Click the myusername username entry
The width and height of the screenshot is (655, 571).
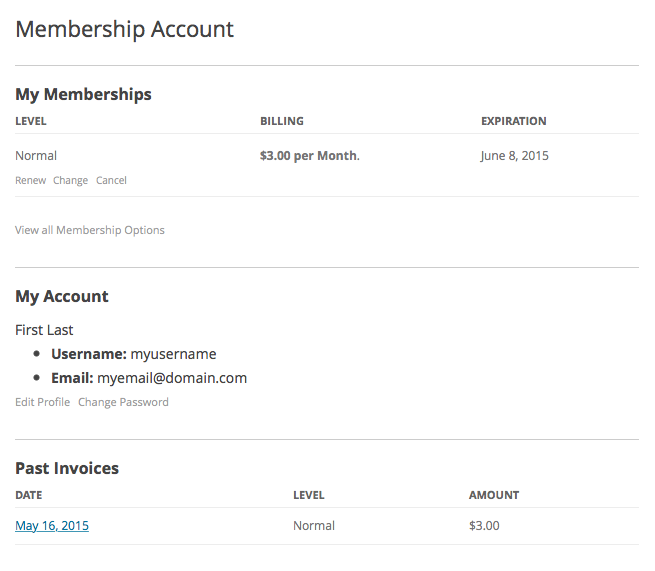click(x=173, y=354)
